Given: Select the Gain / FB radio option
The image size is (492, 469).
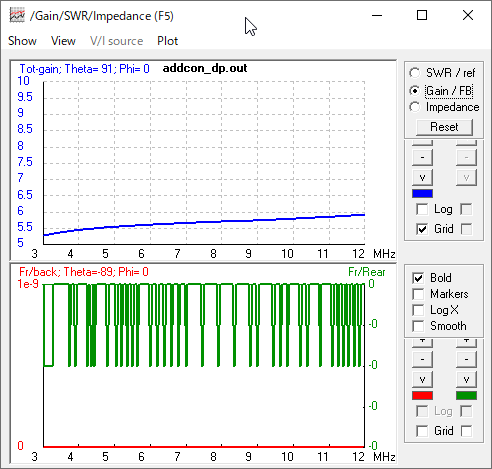Looking at the screenshot, I should (x=415, y=90).
